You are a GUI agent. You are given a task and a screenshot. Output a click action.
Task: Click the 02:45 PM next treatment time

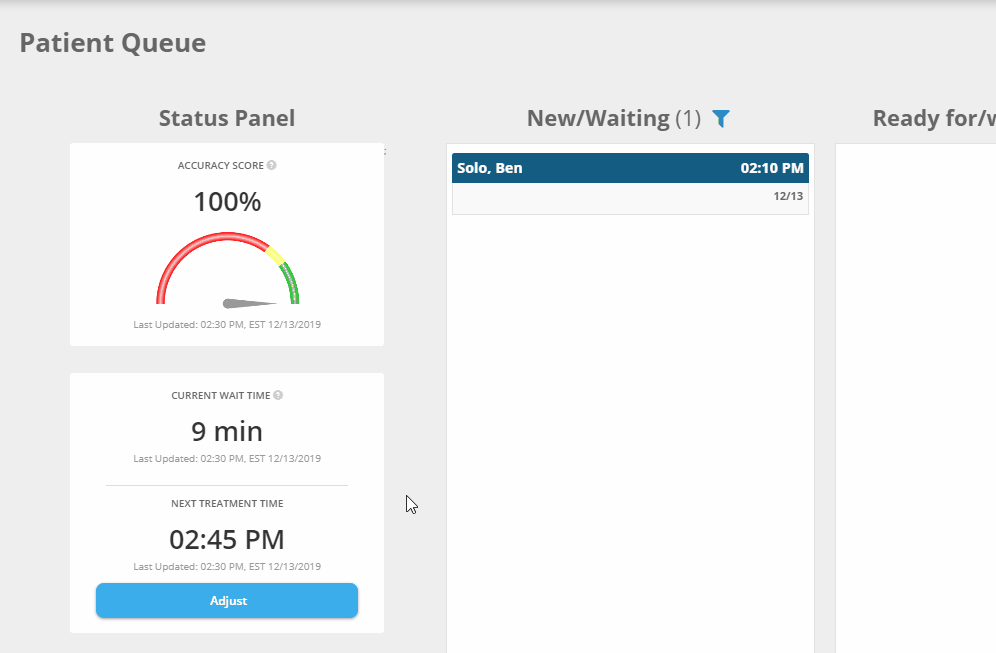[x=227, y=540]
